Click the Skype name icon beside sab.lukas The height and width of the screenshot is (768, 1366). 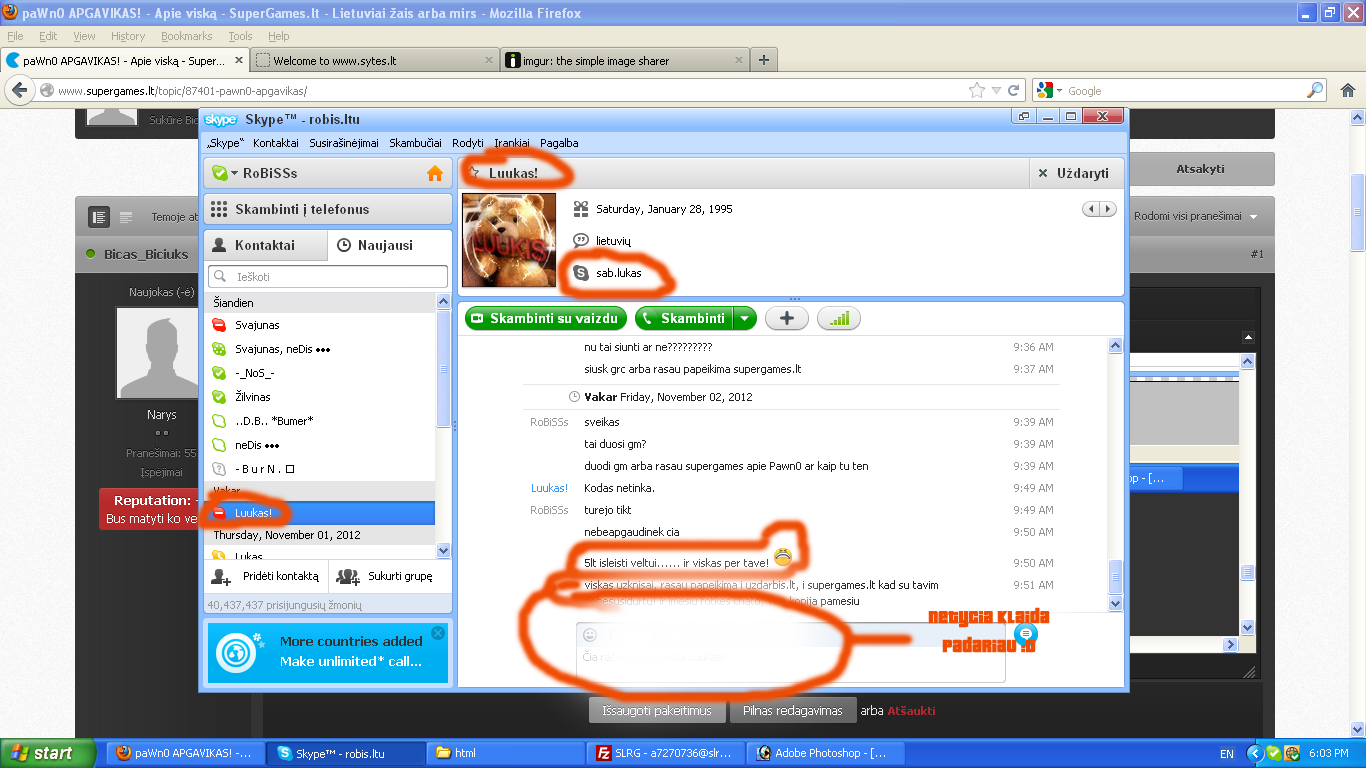click(x=581, y=272)
